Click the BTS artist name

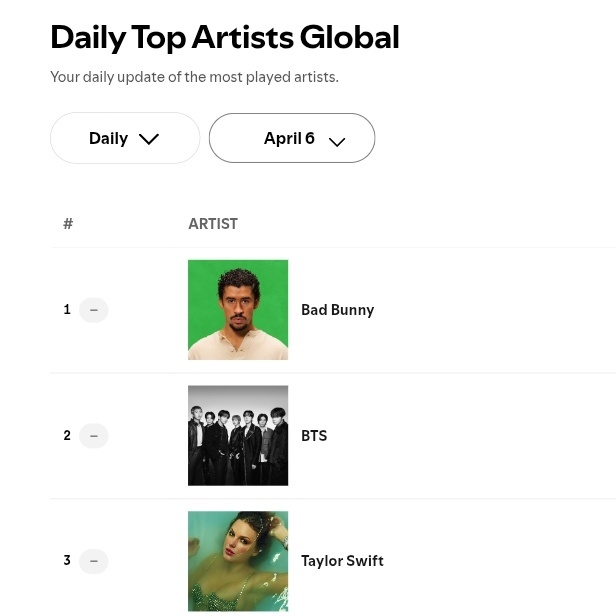click(314, 436)
